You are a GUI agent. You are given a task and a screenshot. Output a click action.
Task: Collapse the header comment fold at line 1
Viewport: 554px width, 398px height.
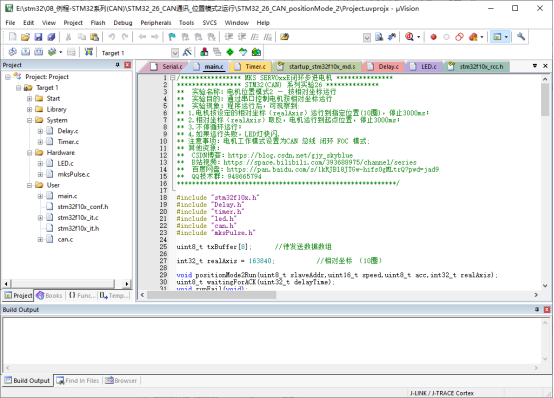pos(172,77)
